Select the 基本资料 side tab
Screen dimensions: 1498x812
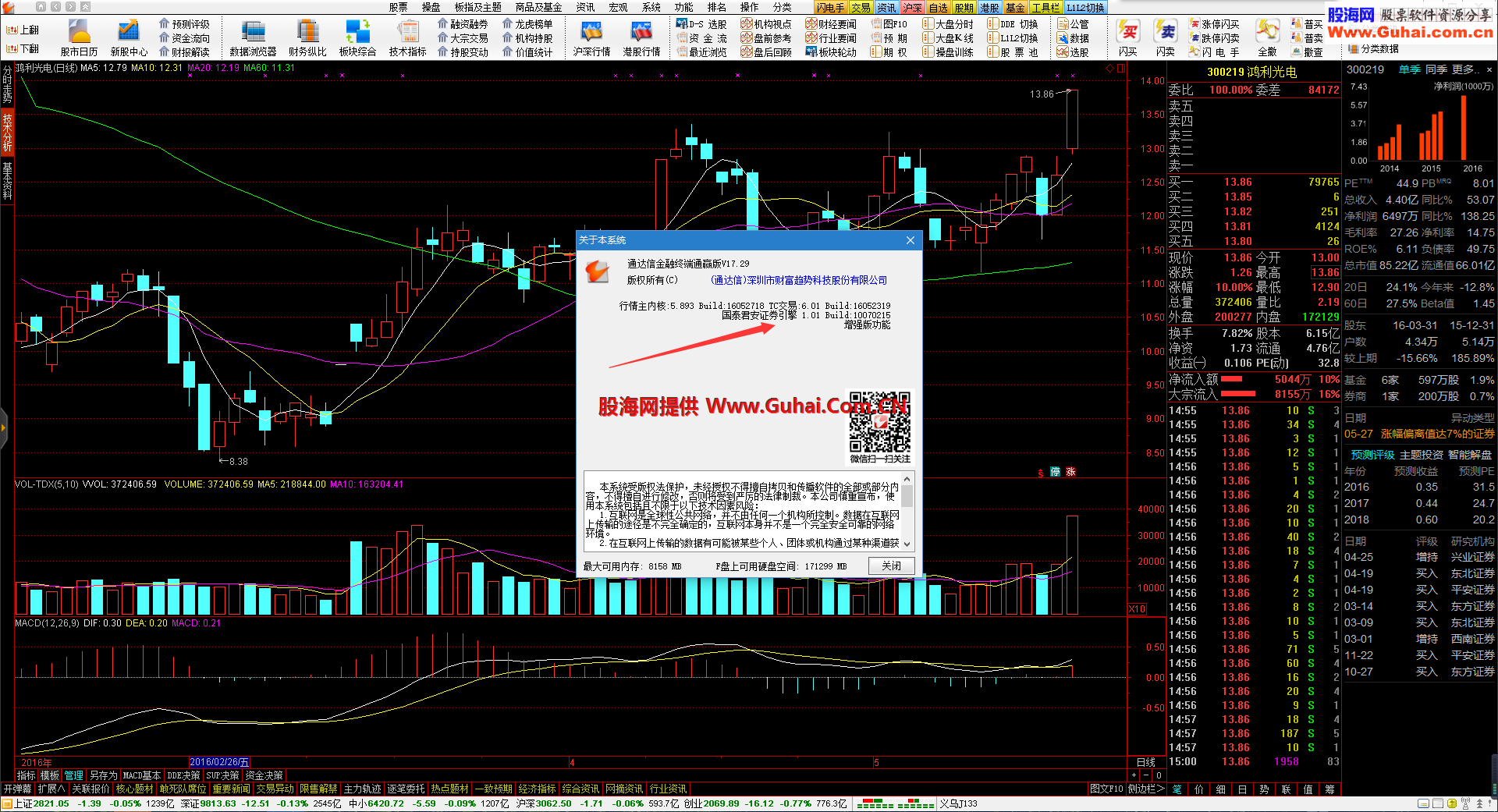[x=7, y=181]
